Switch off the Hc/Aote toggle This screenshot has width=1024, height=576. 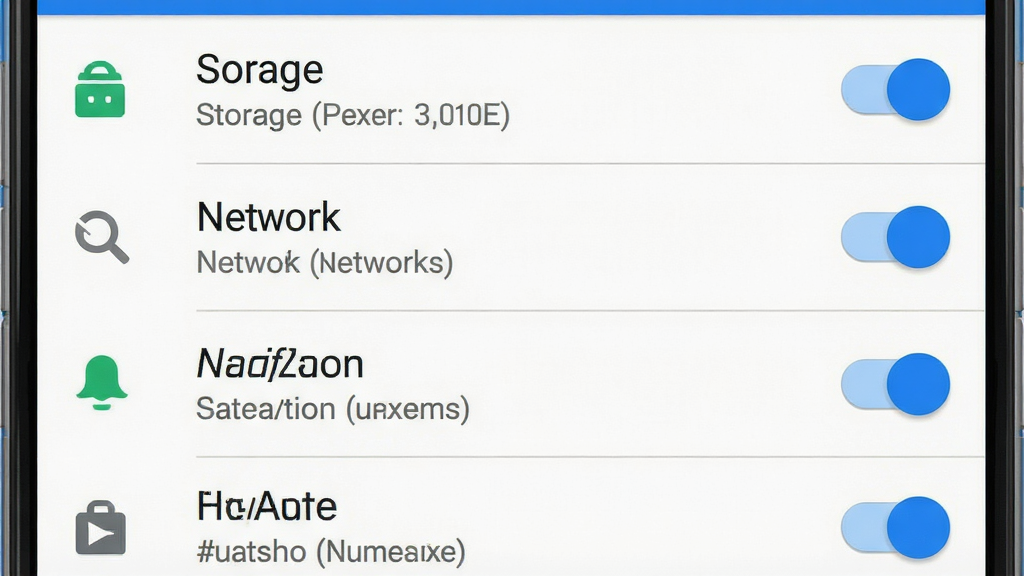point(895,528)
